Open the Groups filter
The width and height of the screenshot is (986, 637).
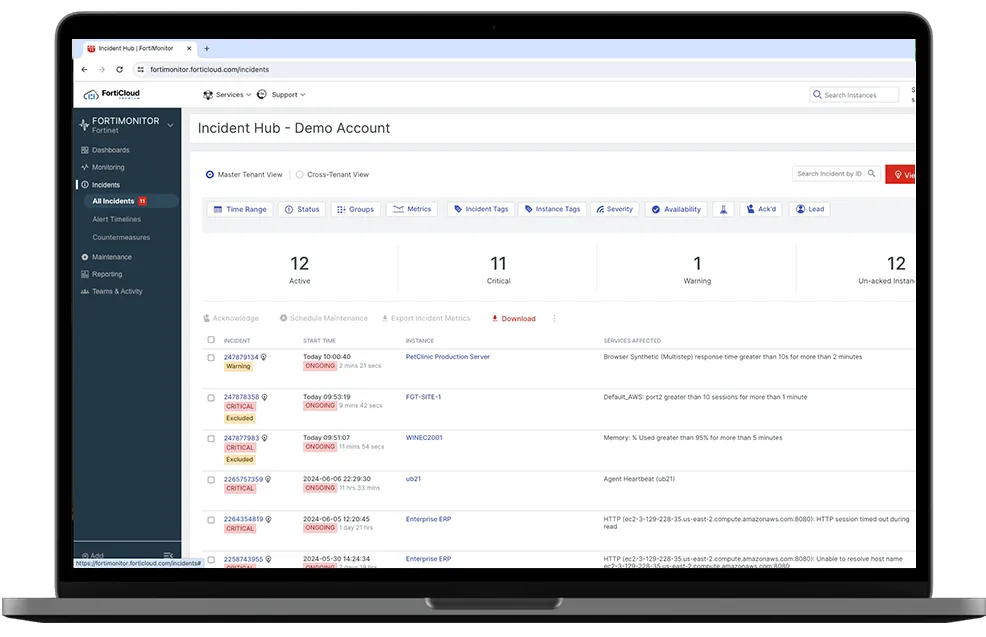355,209
